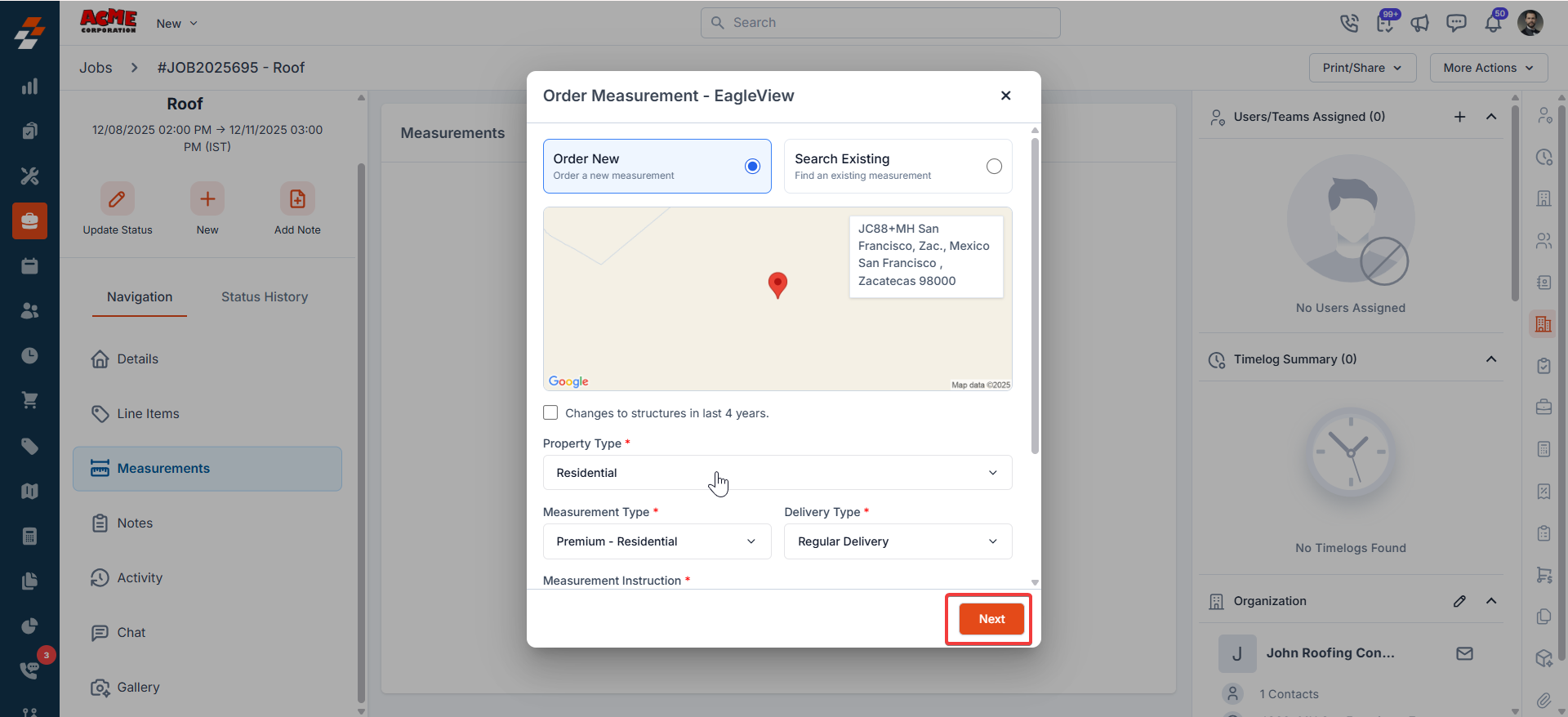Open Gallery in navigation list
This screenshot has height=717, width=1568.
coord(207,688)
